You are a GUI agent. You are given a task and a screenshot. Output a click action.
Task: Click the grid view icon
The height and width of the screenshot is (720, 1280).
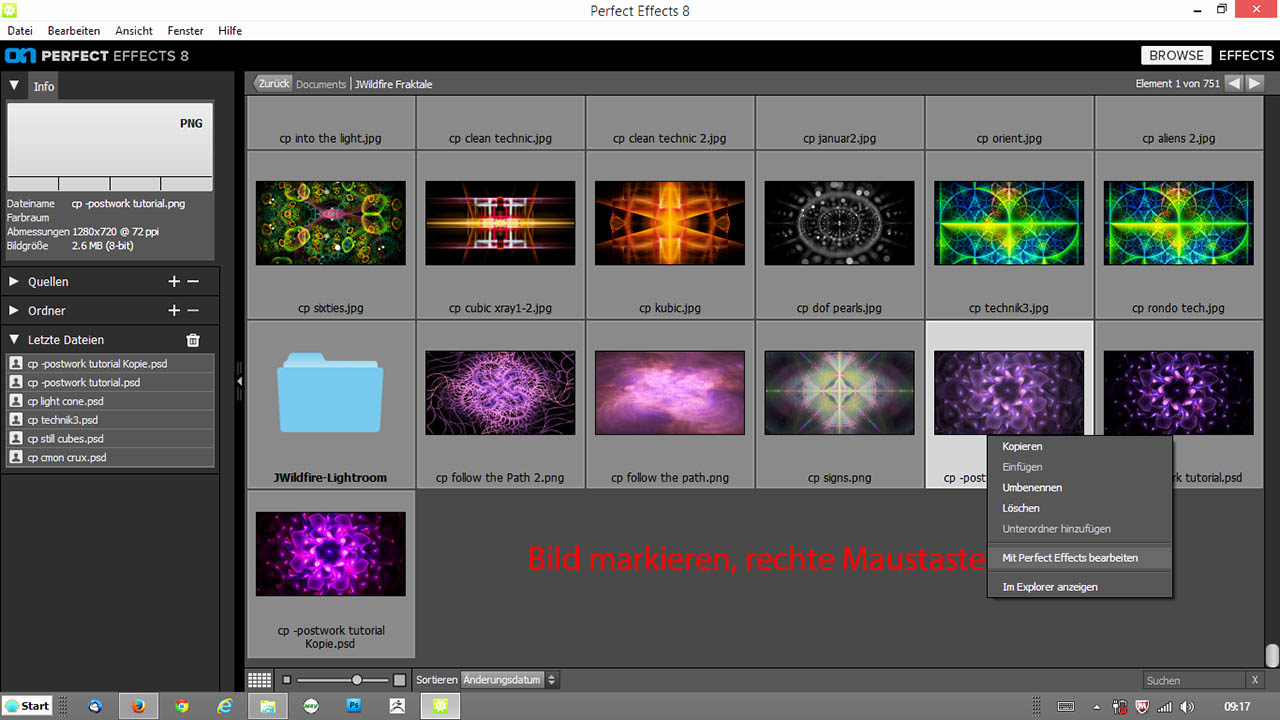click(x=259, y=680)
